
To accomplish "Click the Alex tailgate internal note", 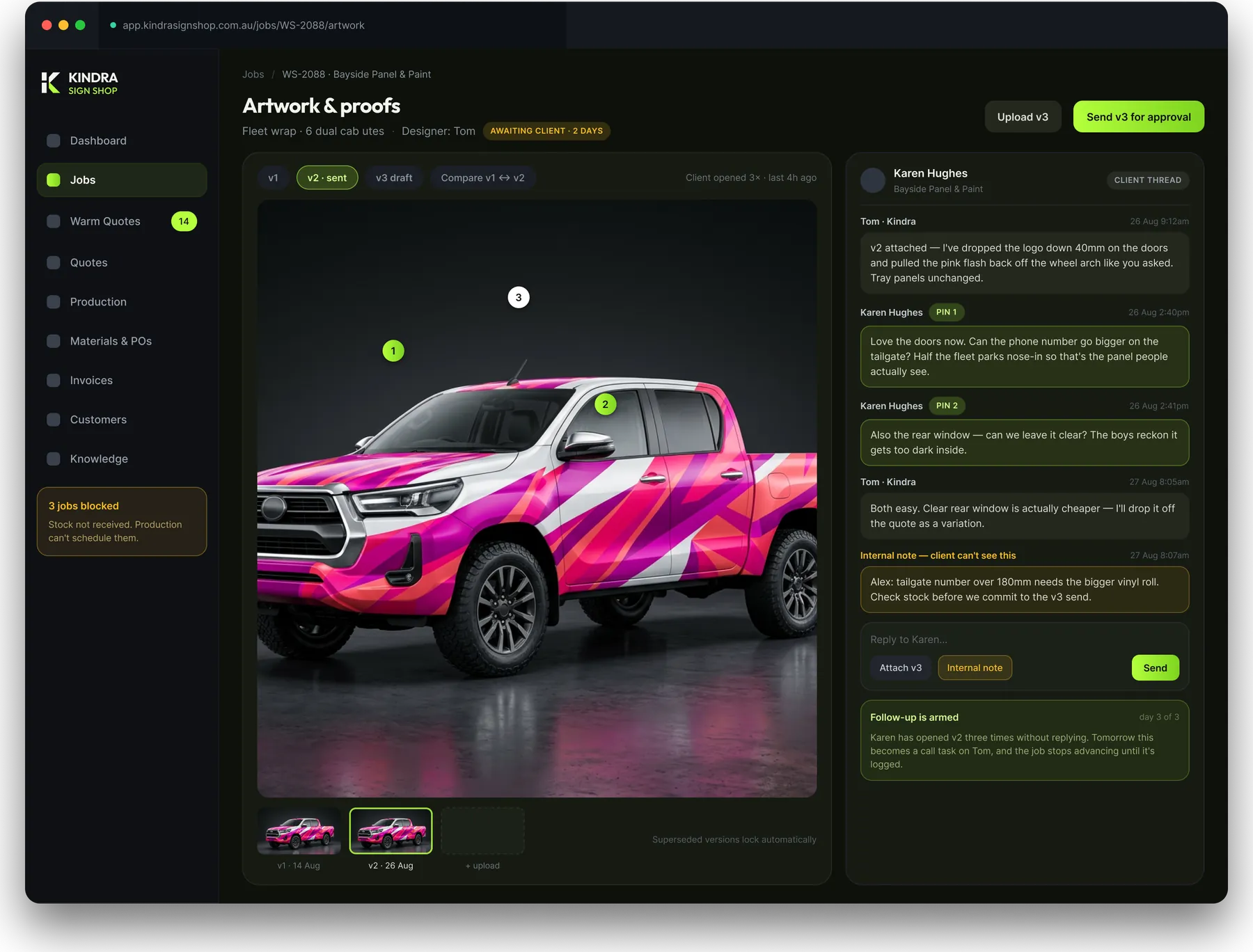I will [x=1025, y=589].
